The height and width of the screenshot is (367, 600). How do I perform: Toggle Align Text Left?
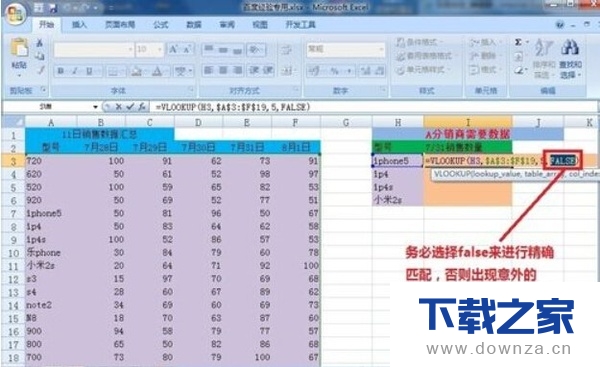pyautogui.click(x=209, y=70)
